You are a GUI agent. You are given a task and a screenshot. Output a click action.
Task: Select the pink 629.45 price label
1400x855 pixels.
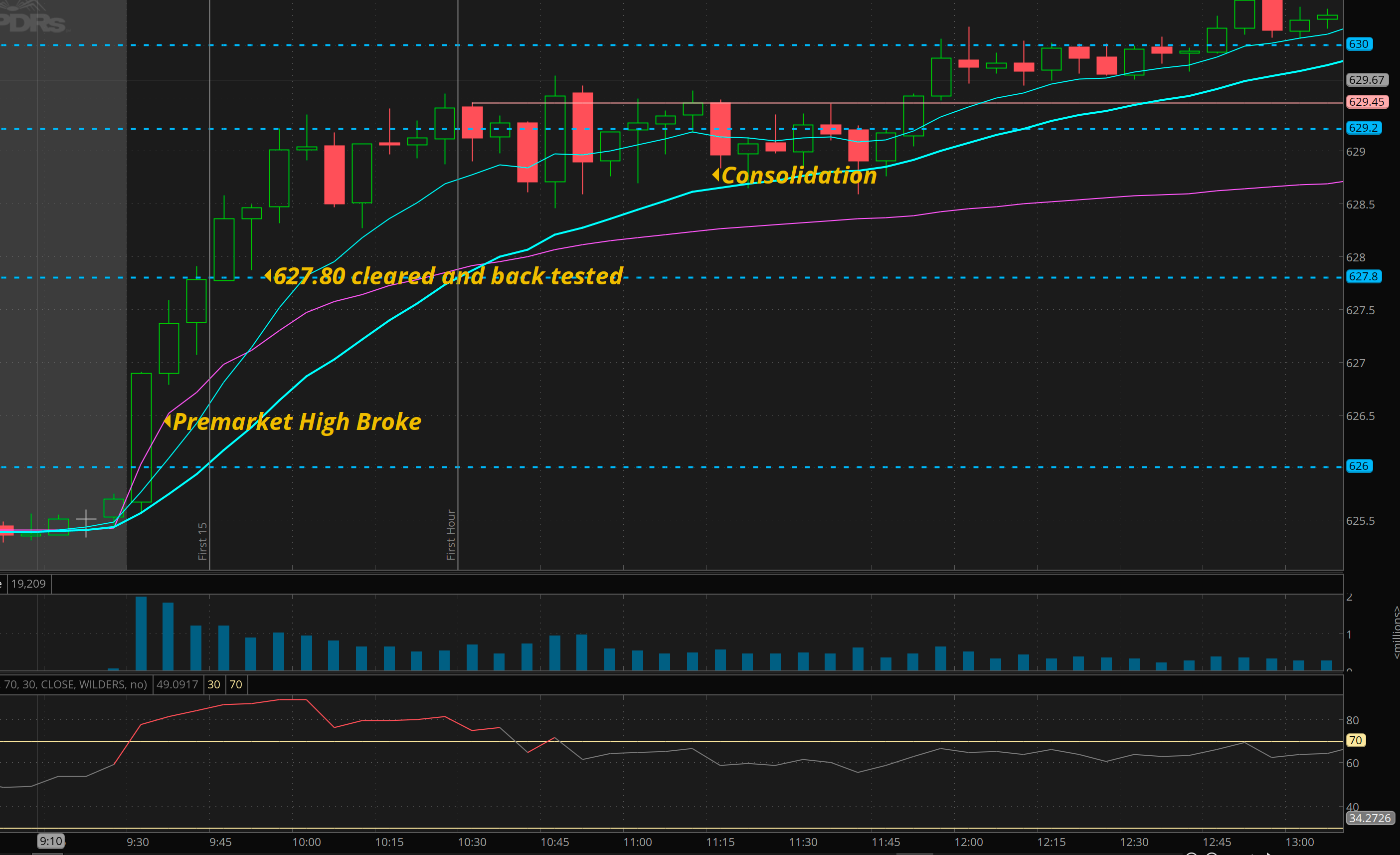tap(1367, 102)
